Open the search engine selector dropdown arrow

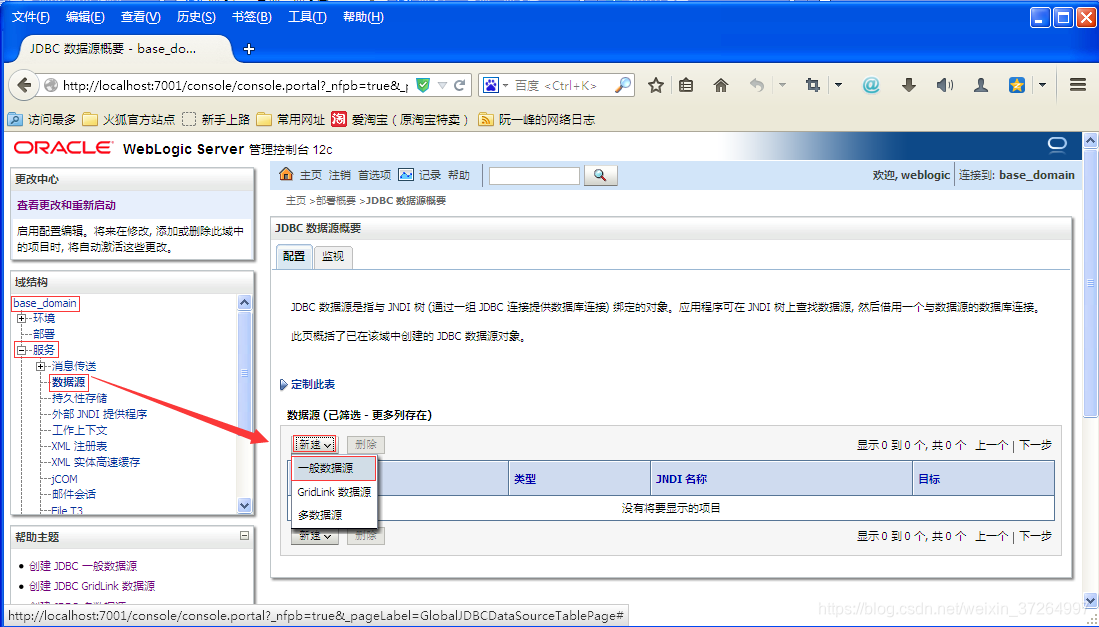pos(505,85)
